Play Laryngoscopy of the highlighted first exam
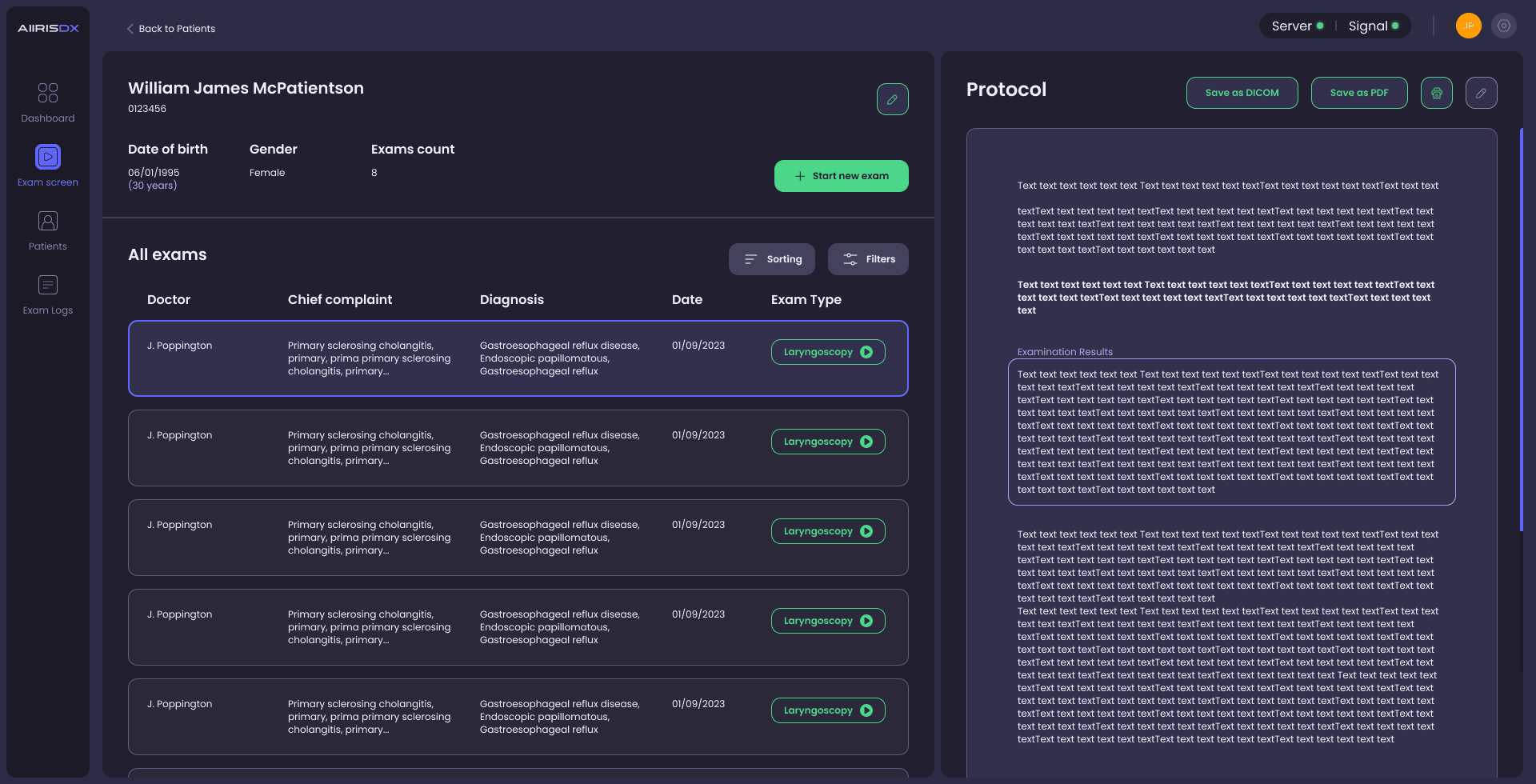The width and height of the screenshot is (1536, 784). coord(827,352)
